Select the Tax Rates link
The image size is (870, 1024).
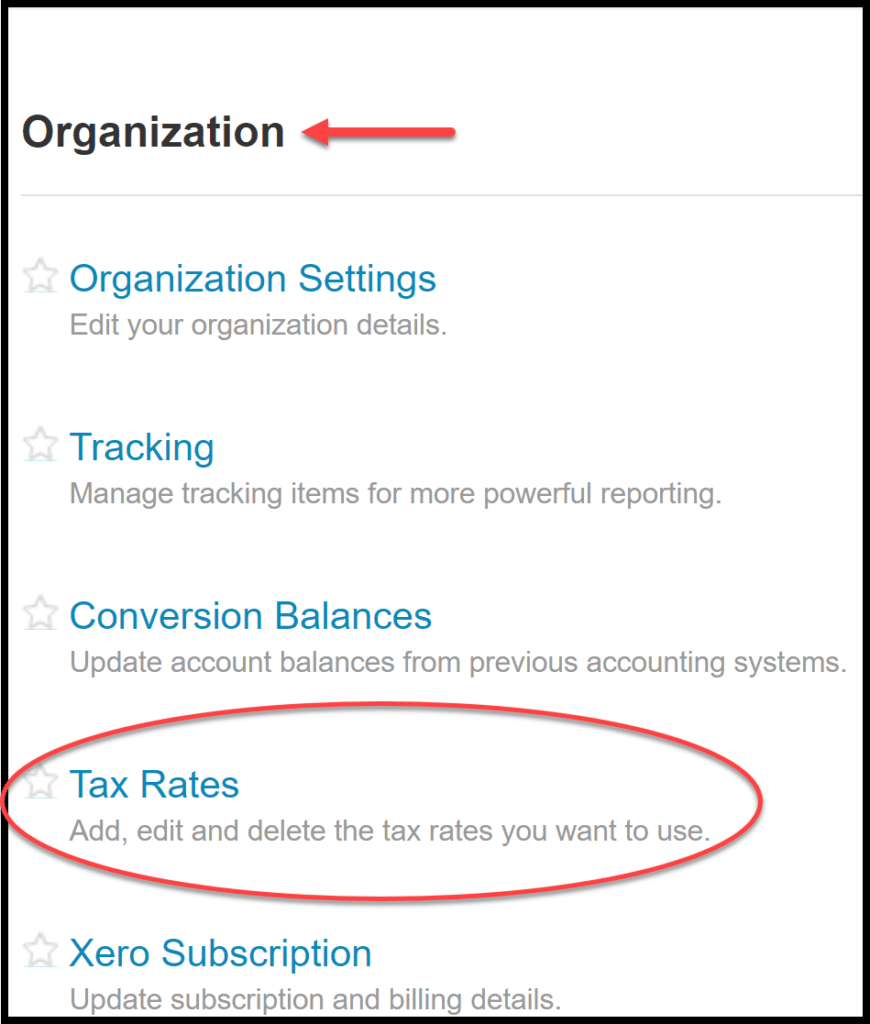pos(154,785)
